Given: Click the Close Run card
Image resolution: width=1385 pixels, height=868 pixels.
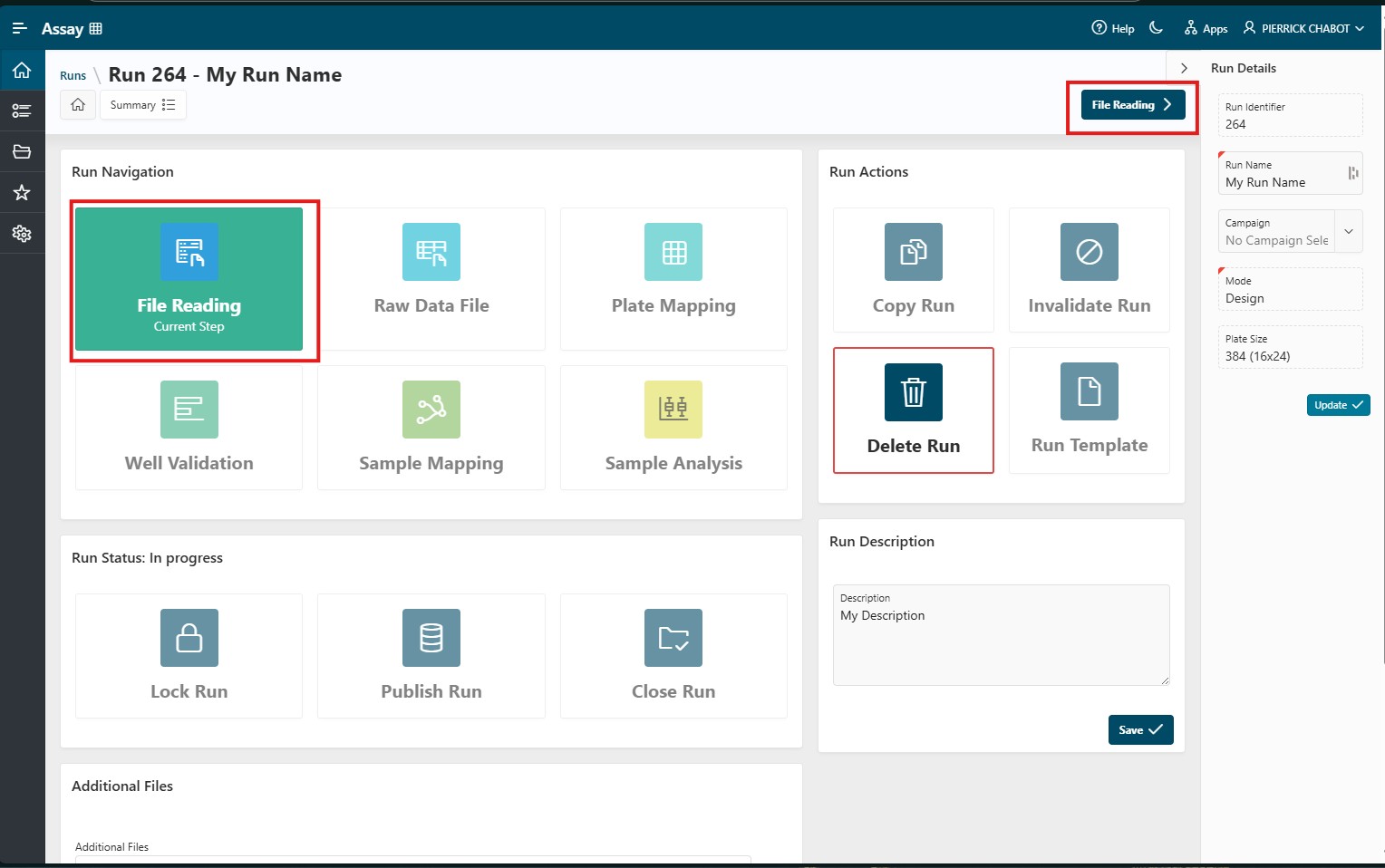Looking at the screenshot, I should 673,656.
